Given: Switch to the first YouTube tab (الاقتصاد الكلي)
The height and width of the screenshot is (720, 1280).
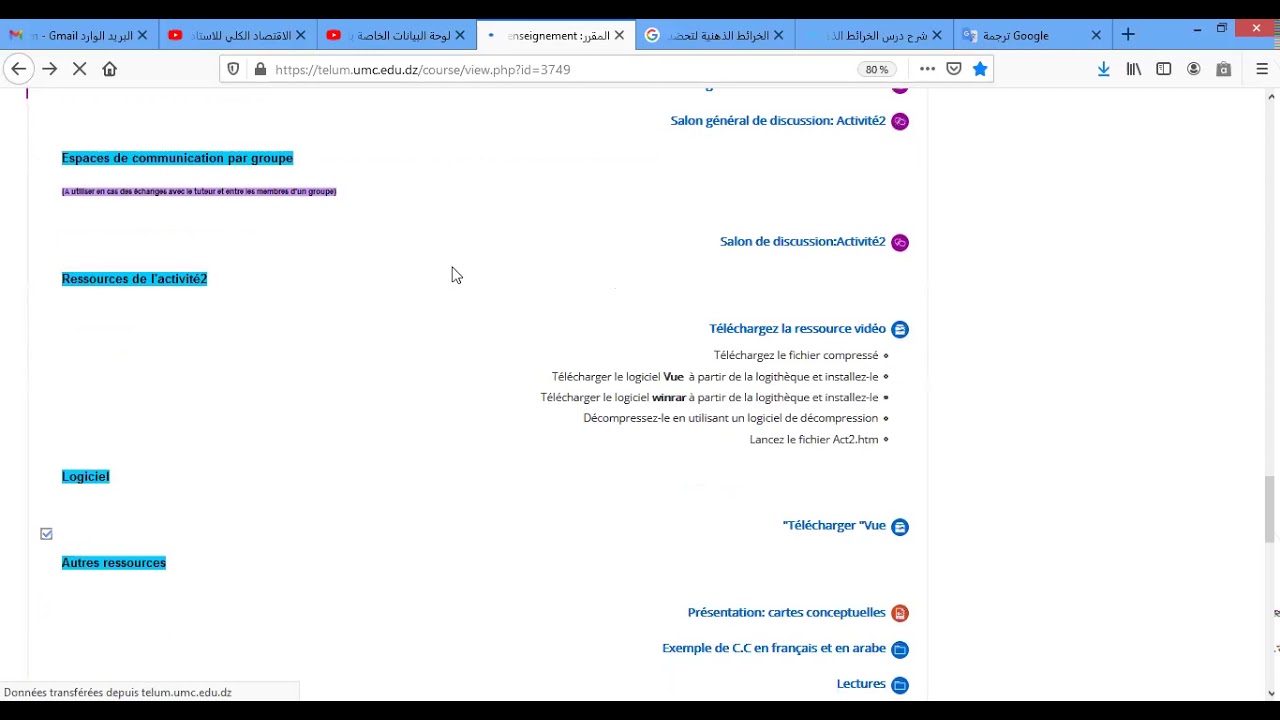Looking at the screenshot, I should pos(238,35).
